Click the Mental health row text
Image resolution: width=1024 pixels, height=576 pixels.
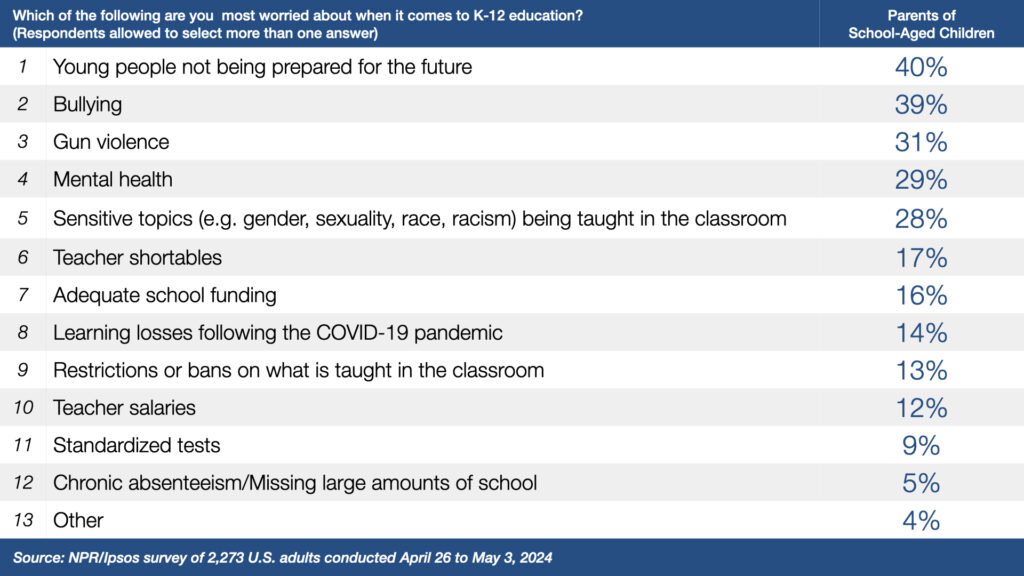tap(113, 179)
